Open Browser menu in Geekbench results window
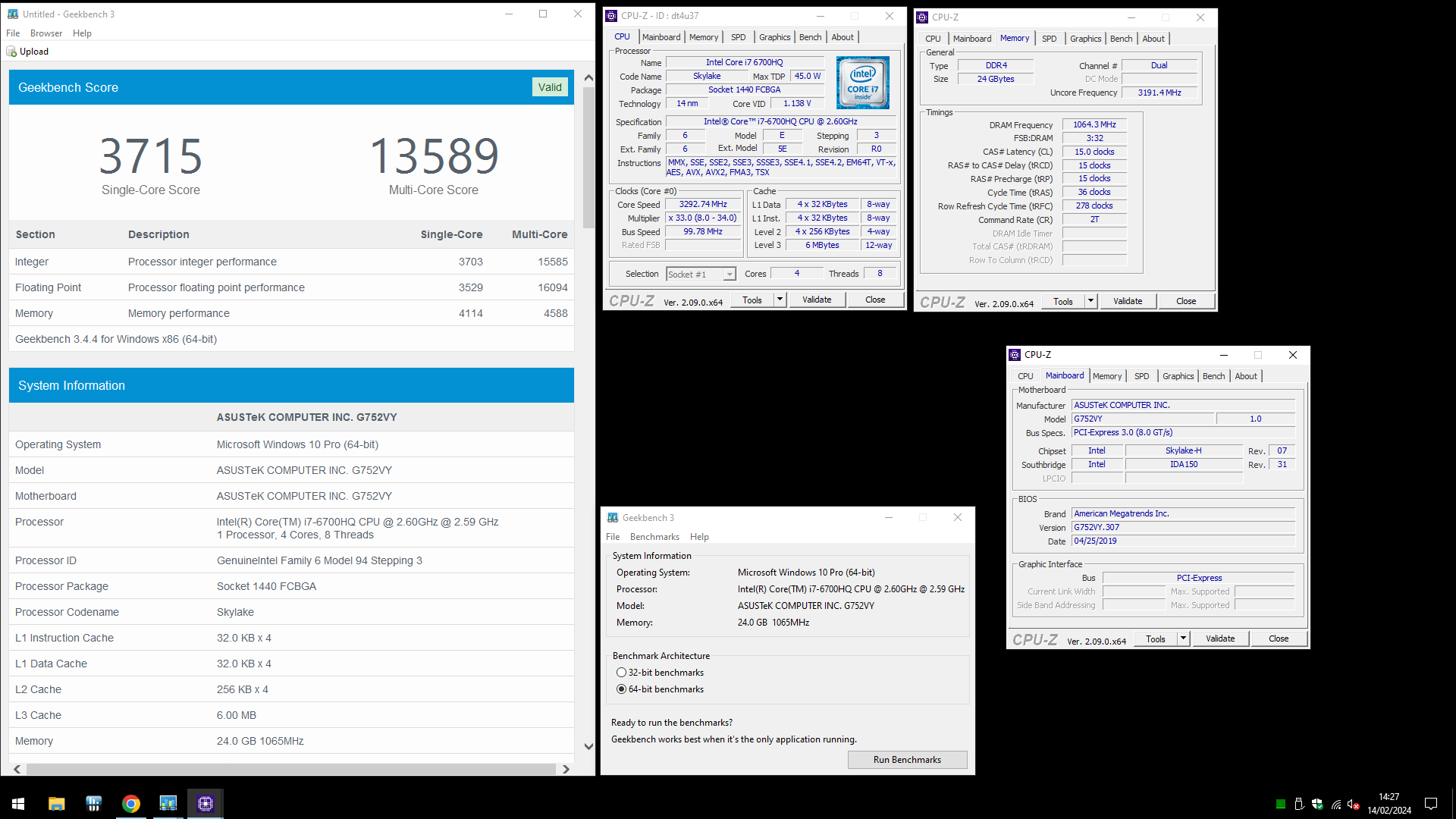The height and width of the screenshot is (819, 1456). pos(46,33)
